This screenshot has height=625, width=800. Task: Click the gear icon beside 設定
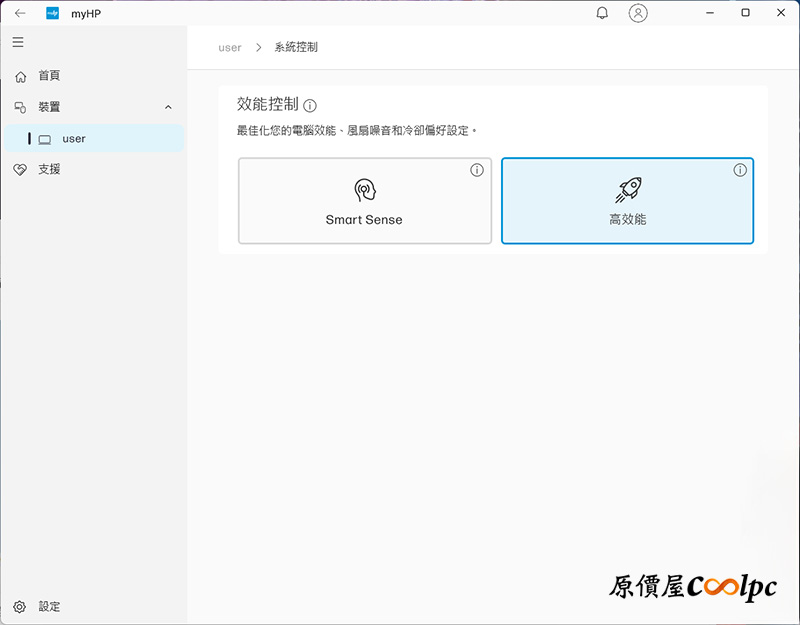click(19, 607)
